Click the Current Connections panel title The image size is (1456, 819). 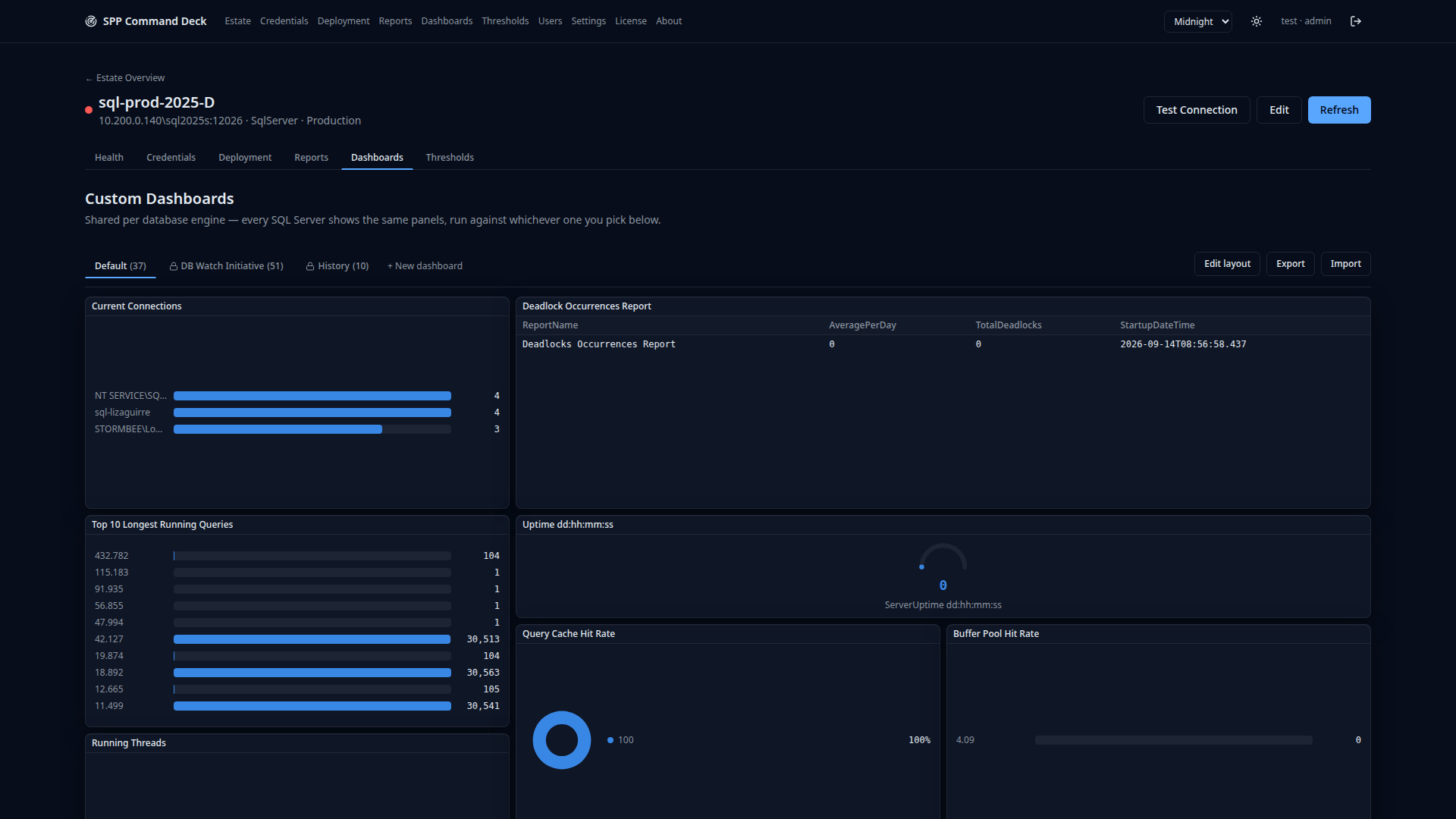pyautogui.click(x=136, y=306)
